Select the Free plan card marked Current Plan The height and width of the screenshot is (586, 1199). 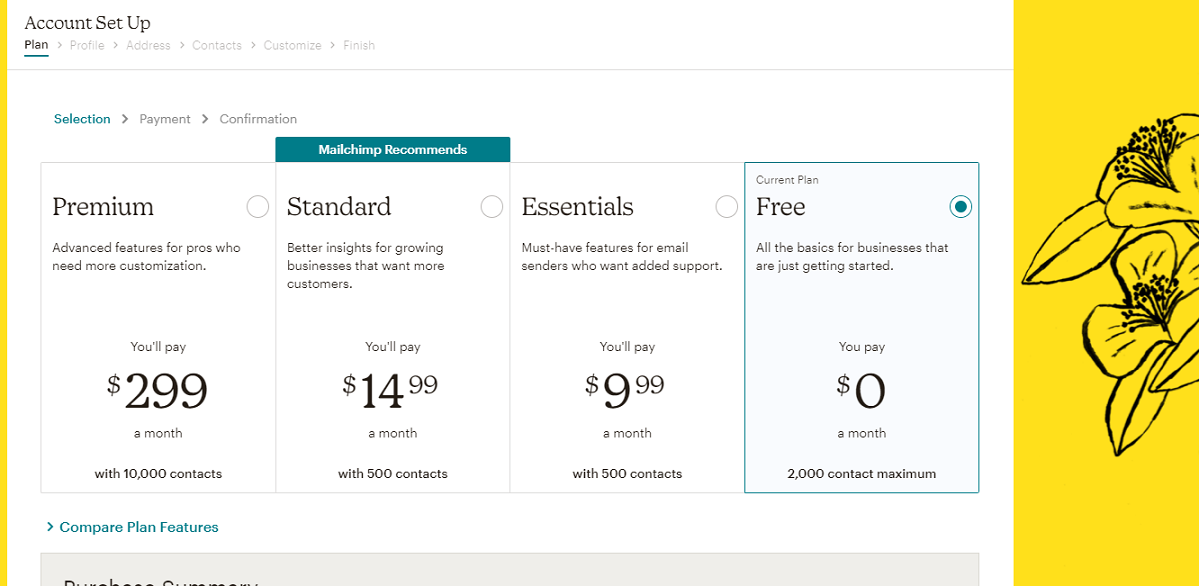coord(861,326)
